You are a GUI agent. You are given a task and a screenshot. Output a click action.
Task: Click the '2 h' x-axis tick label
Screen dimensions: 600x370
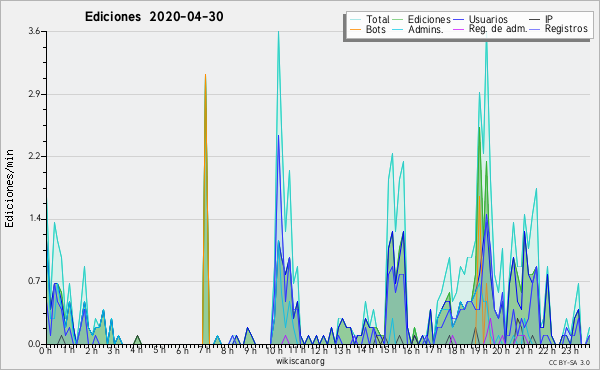coord(91,351)
